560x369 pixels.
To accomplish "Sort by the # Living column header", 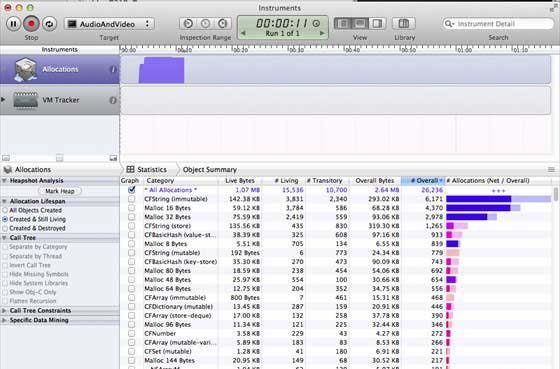I will coord(284,181).
